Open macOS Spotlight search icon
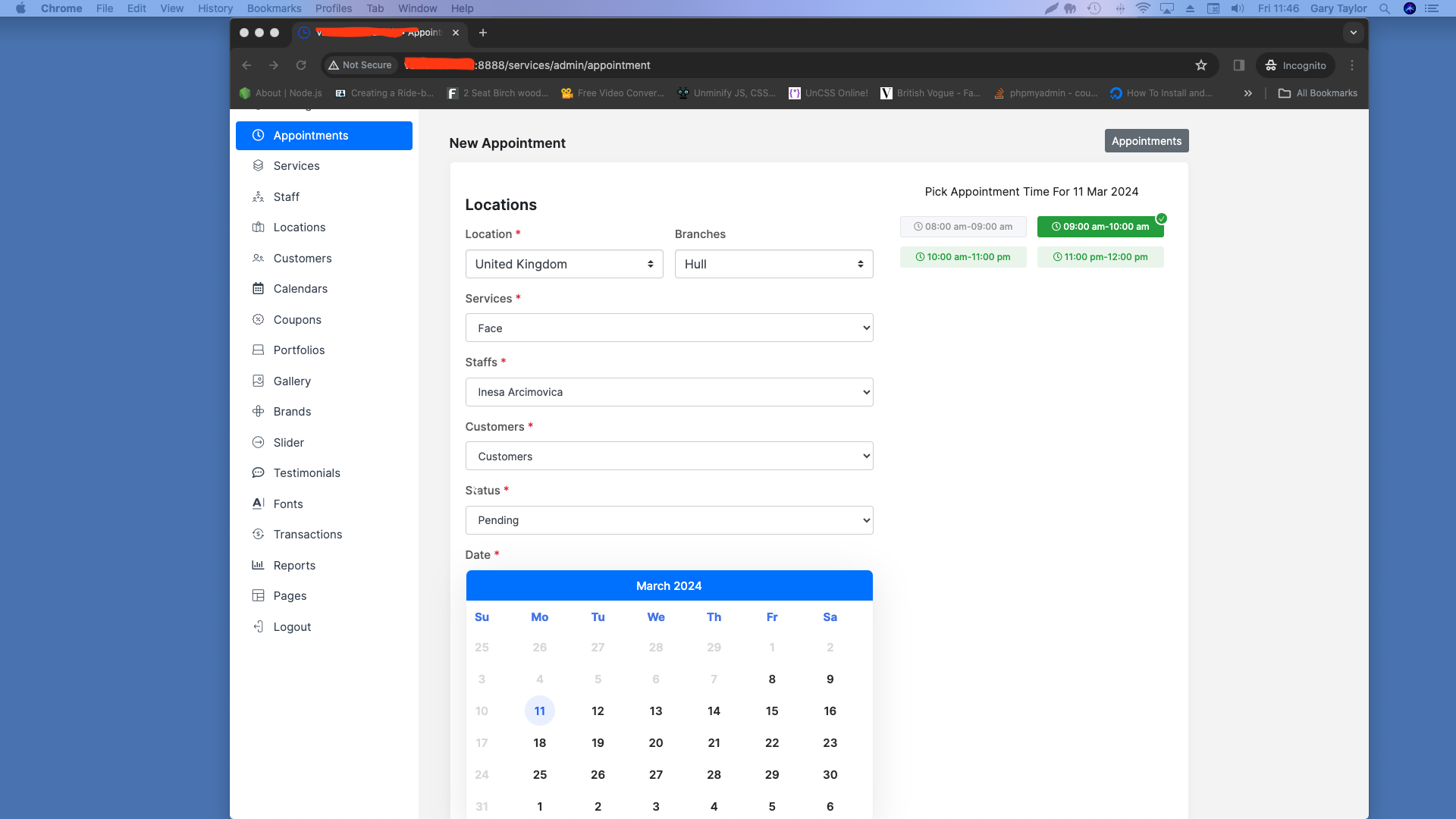The width and height of the screenshot is (1456, 819). point(1385,8)
